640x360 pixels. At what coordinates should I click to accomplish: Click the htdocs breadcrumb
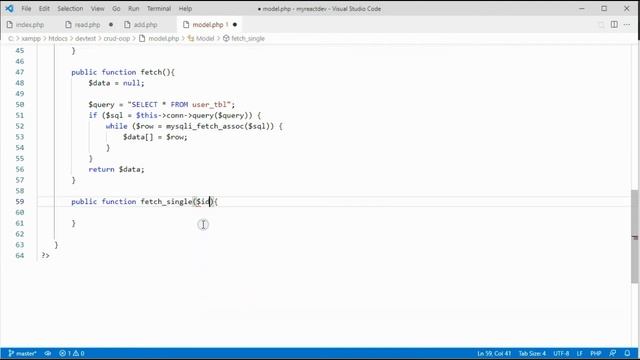click(58, 38)
